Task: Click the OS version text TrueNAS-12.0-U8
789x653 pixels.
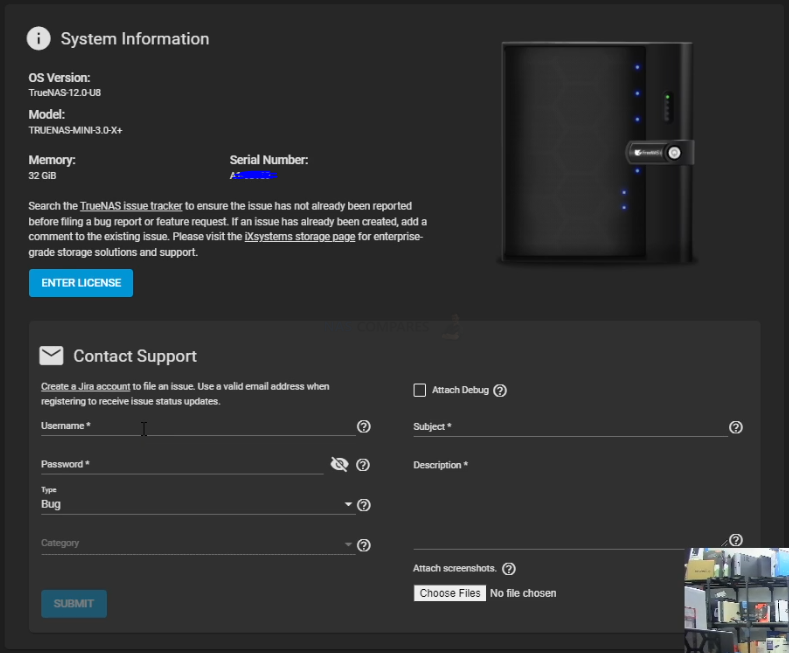Action: [x=64, y=93]
